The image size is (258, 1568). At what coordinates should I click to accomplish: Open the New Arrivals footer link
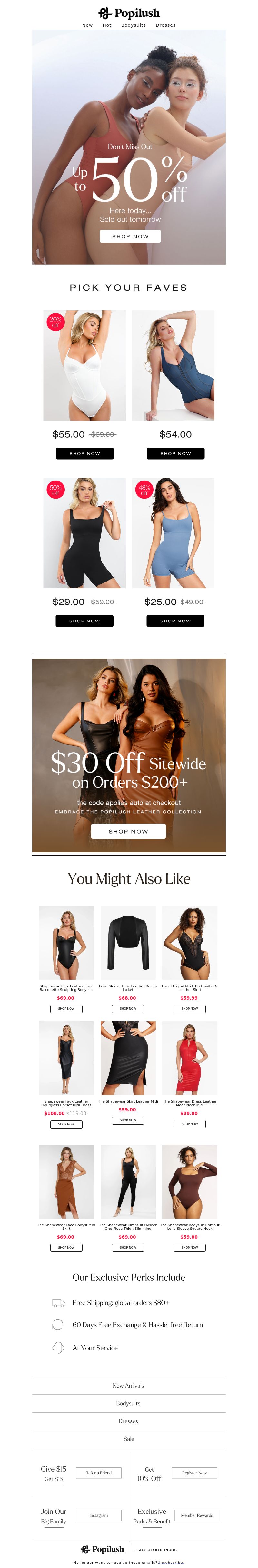tap(128, 1385)
